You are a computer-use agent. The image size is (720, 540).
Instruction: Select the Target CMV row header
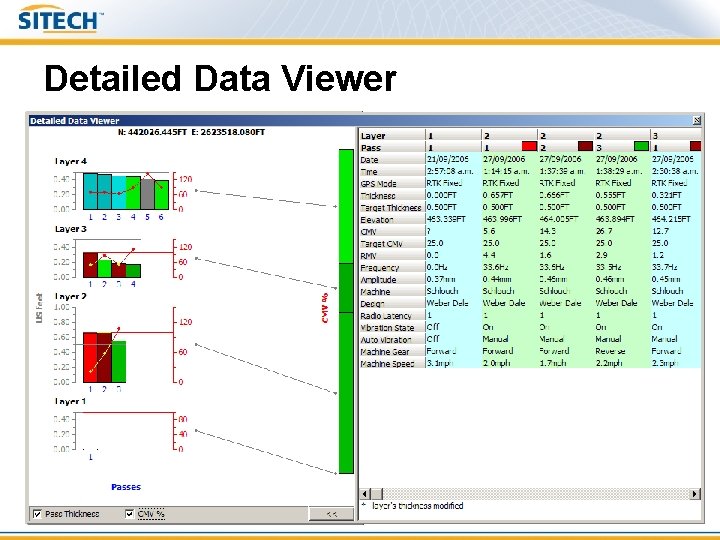click(x=392, y=244)
